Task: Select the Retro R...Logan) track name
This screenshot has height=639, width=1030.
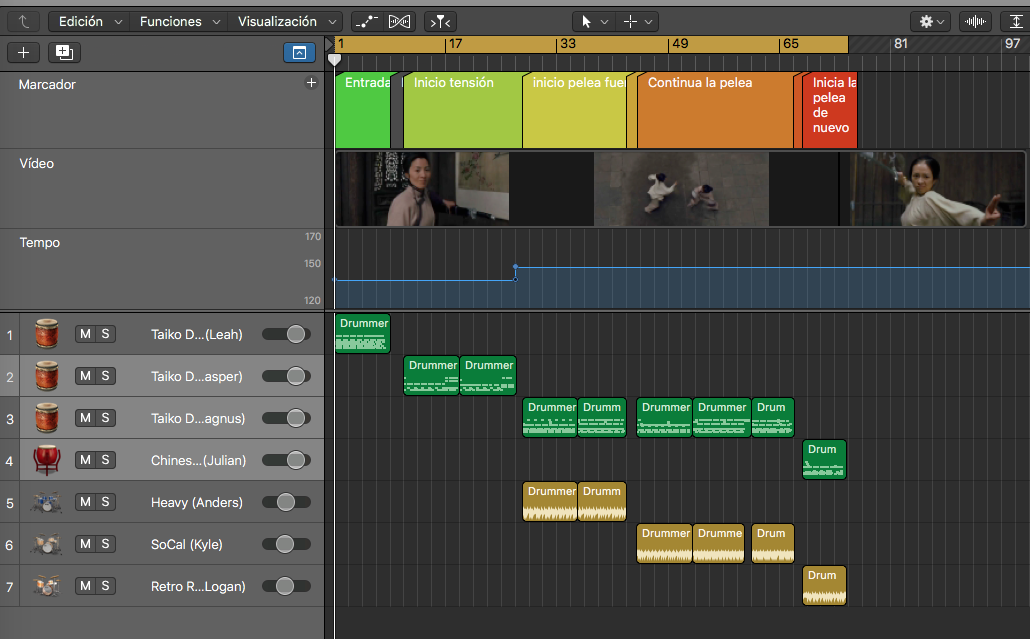Action: pyautogui.click(x=198, y=586)
